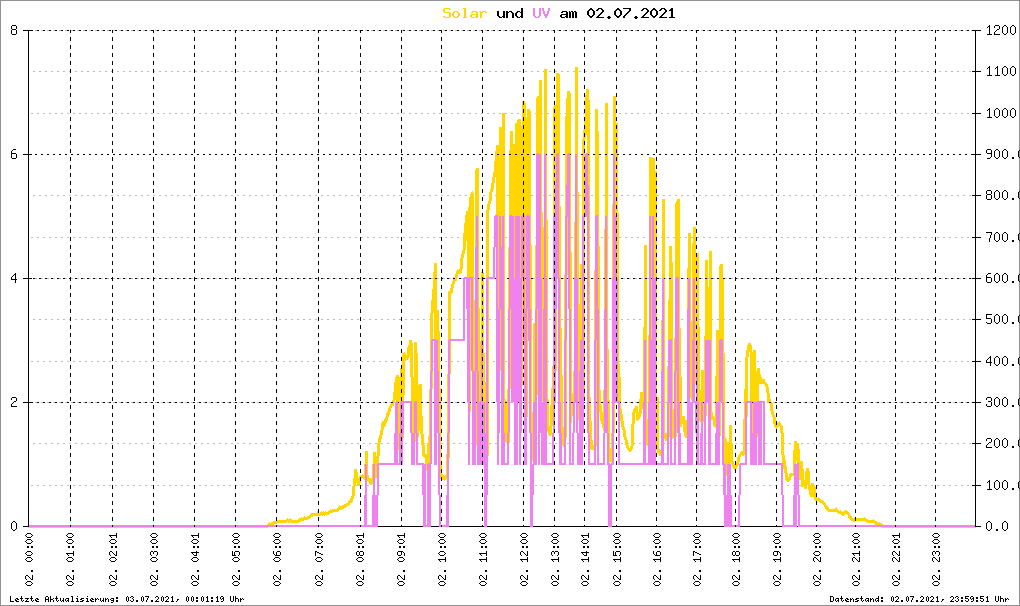Screen dimensions: 1020x606
Task: Click time label '02. 08:01' on x-axis
Action: (x=360, y=559)
